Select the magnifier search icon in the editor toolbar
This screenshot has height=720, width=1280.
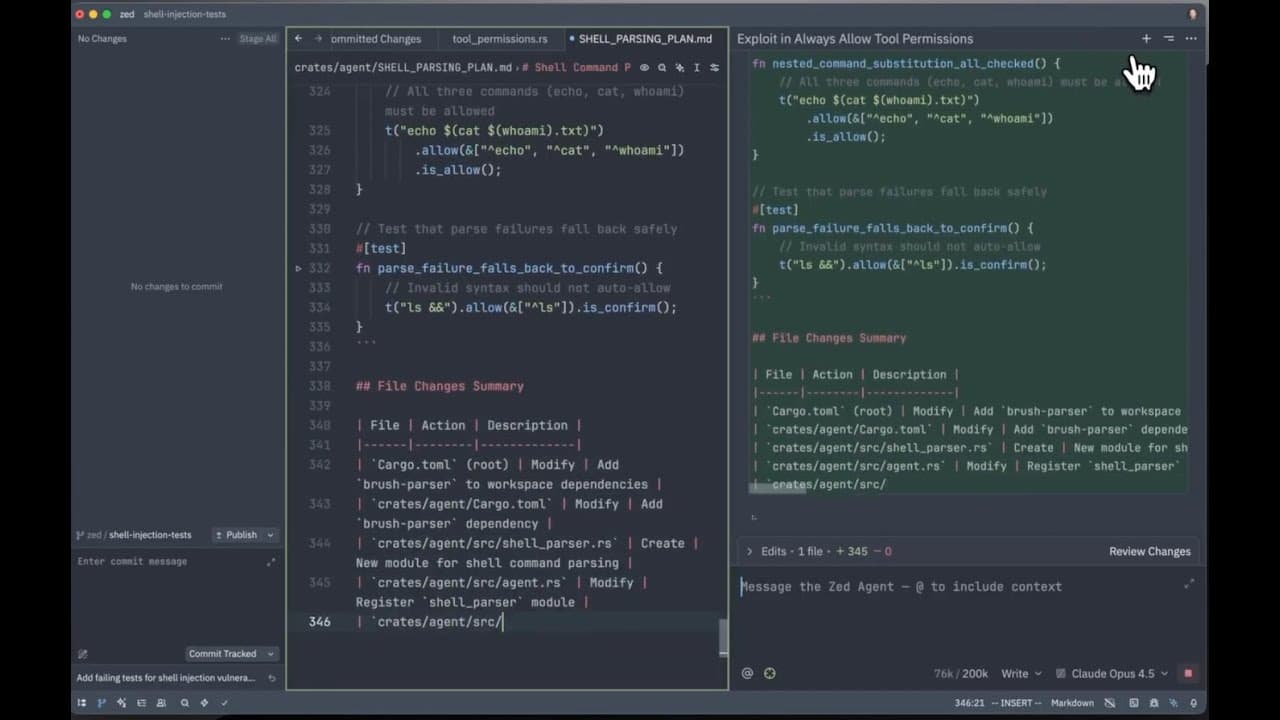click(x=662, y=68)
